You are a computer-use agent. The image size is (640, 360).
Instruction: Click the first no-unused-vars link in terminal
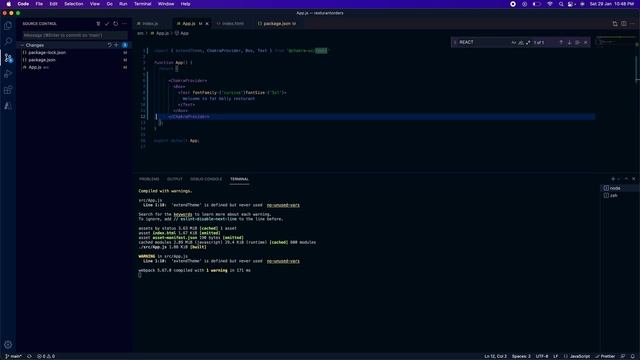coord(283,205)
